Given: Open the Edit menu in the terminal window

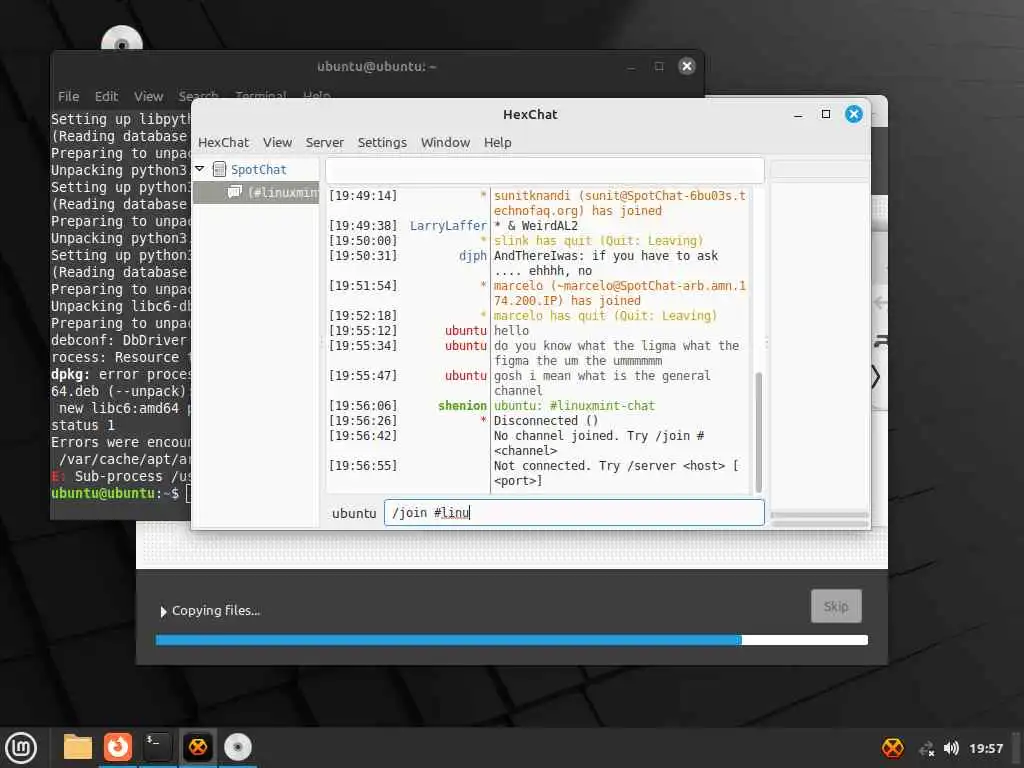Looking at the screenshot, I should [x=106, y=97].
